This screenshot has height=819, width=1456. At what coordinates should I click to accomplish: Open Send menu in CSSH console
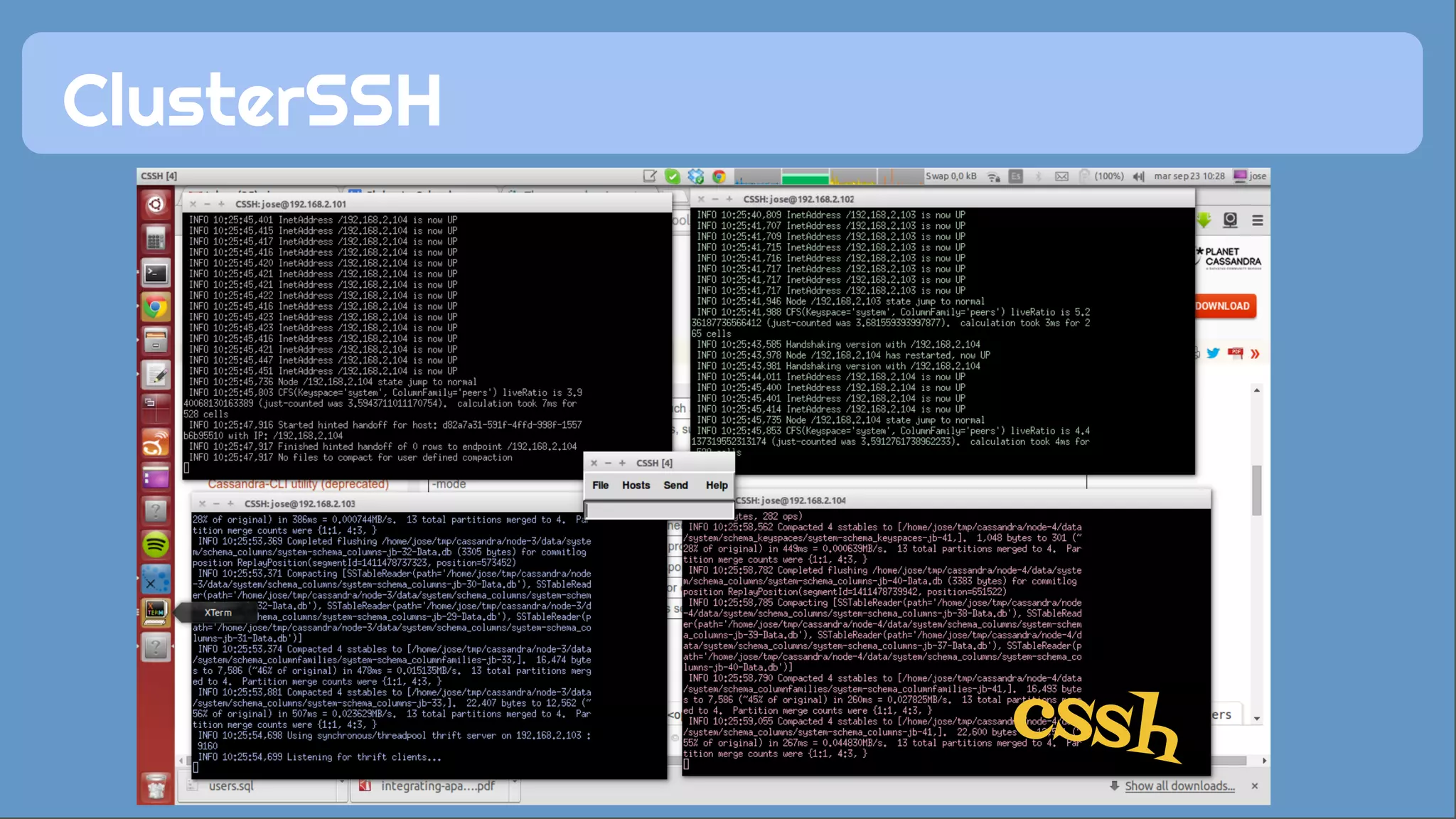[675, 485]
